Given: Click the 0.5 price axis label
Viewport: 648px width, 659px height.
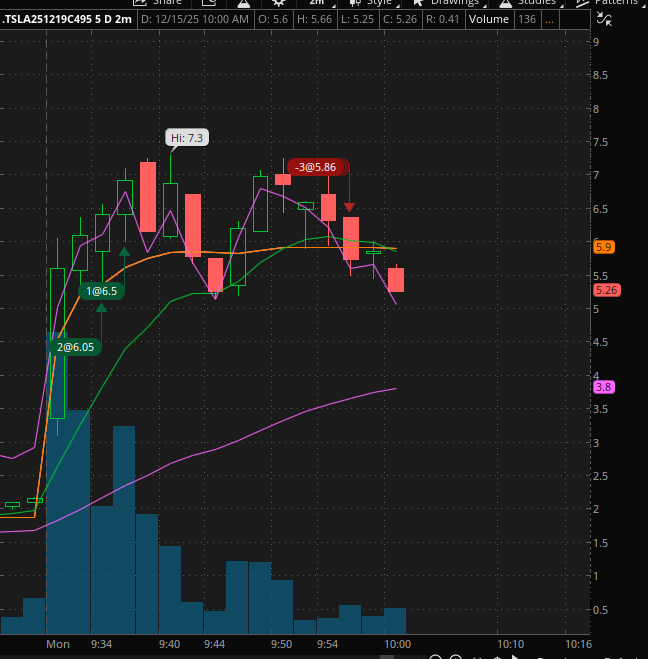Looking at the screenshot, I should pyautogui.click(x=601, y=610).
